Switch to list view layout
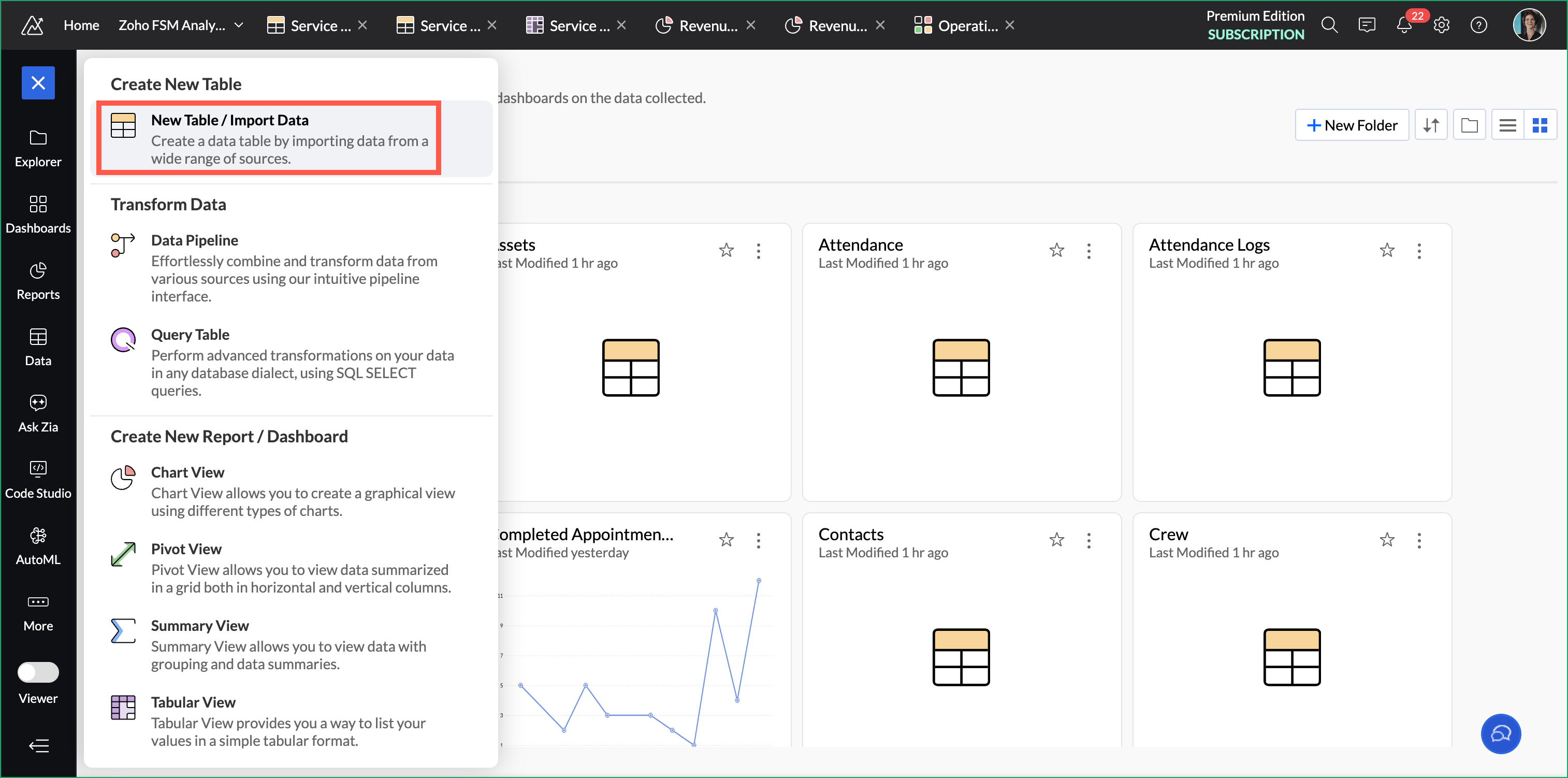 pyautogui.click(x=1507, y=125)
